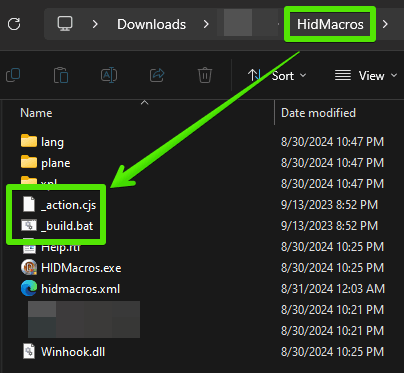The width and height of the screenshot is (404, 373).
Task: Expand chevron after HidMacros breadcrumb
Action: 385,24
